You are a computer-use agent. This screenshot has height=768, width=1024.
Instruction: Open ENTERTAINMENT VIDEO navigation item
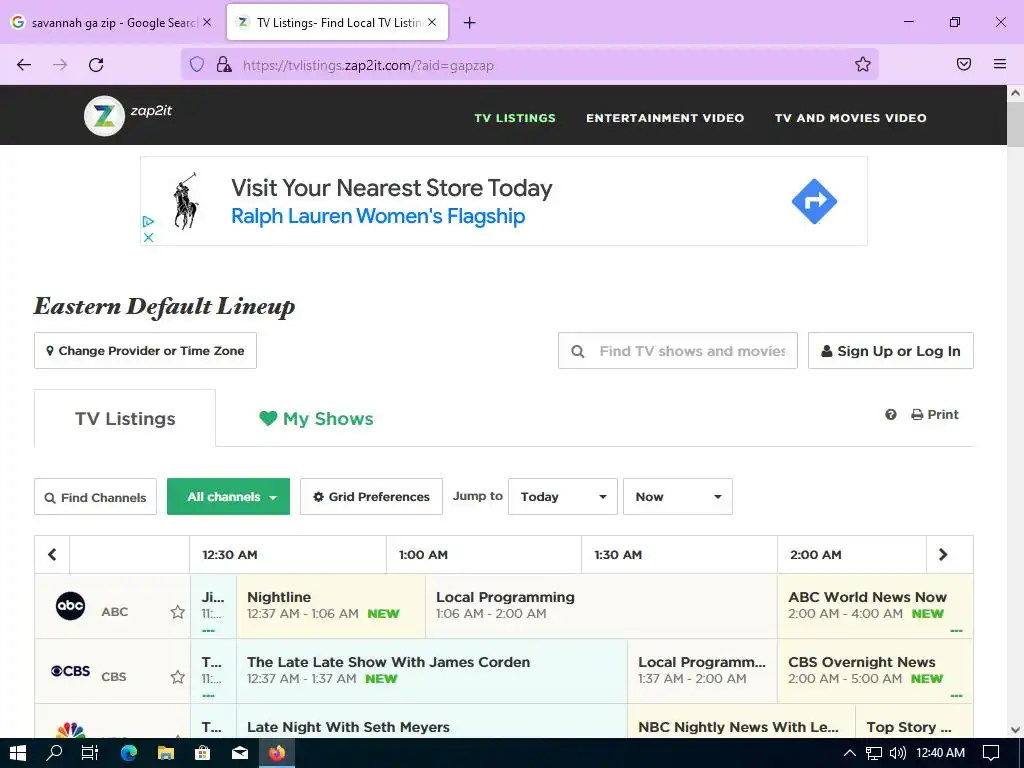pyautogui.click(x=665, y=118)
